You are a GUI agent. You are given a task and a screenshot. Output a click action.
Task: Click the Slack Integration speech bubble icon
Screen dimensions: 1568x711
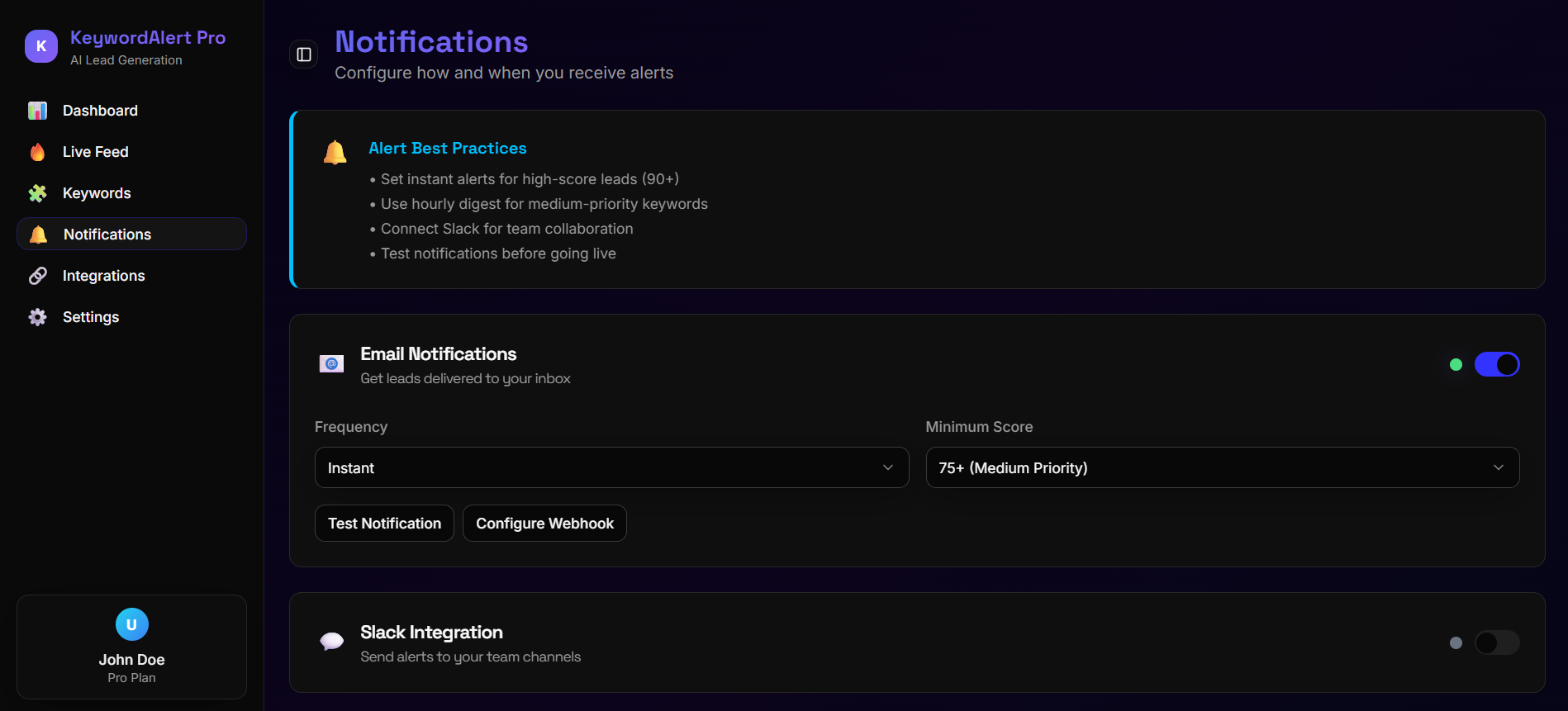tap(331, 642)
